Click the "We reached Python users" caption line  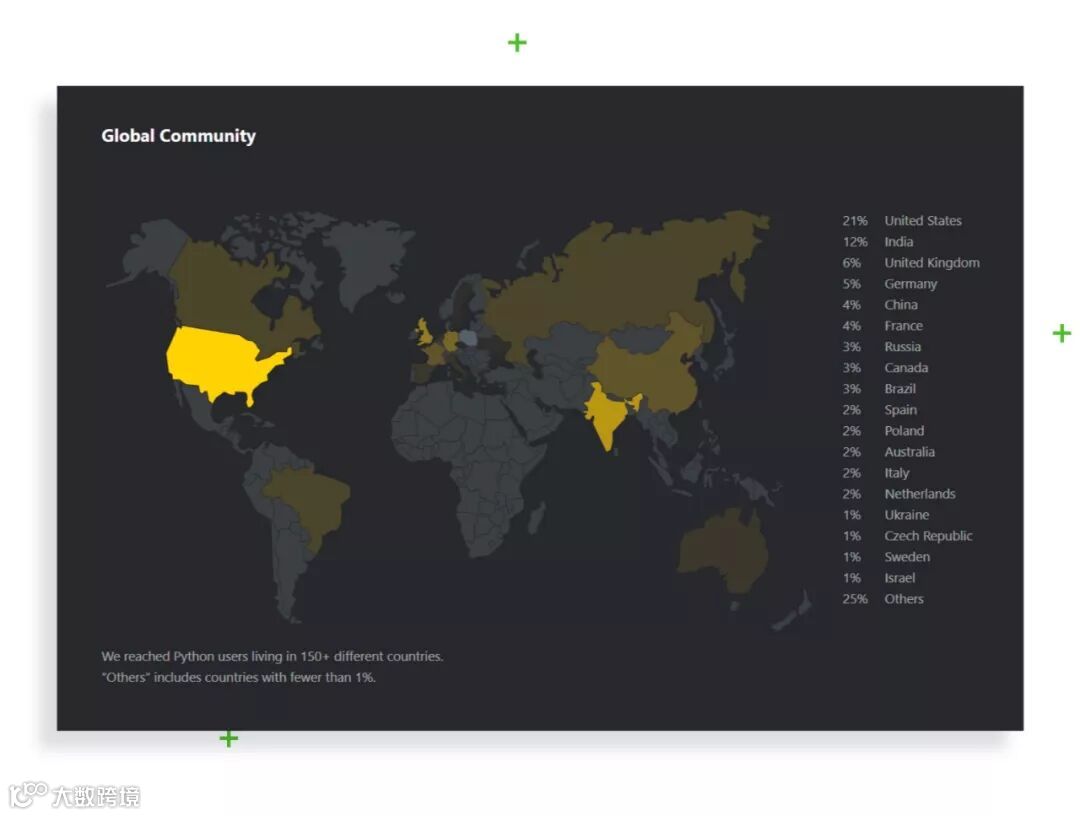(x=272, y=656)
